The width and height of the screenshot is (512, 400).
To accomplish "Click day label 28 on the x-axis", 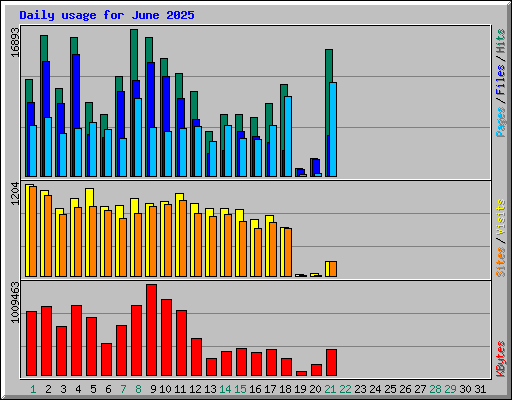I will 435,389.
